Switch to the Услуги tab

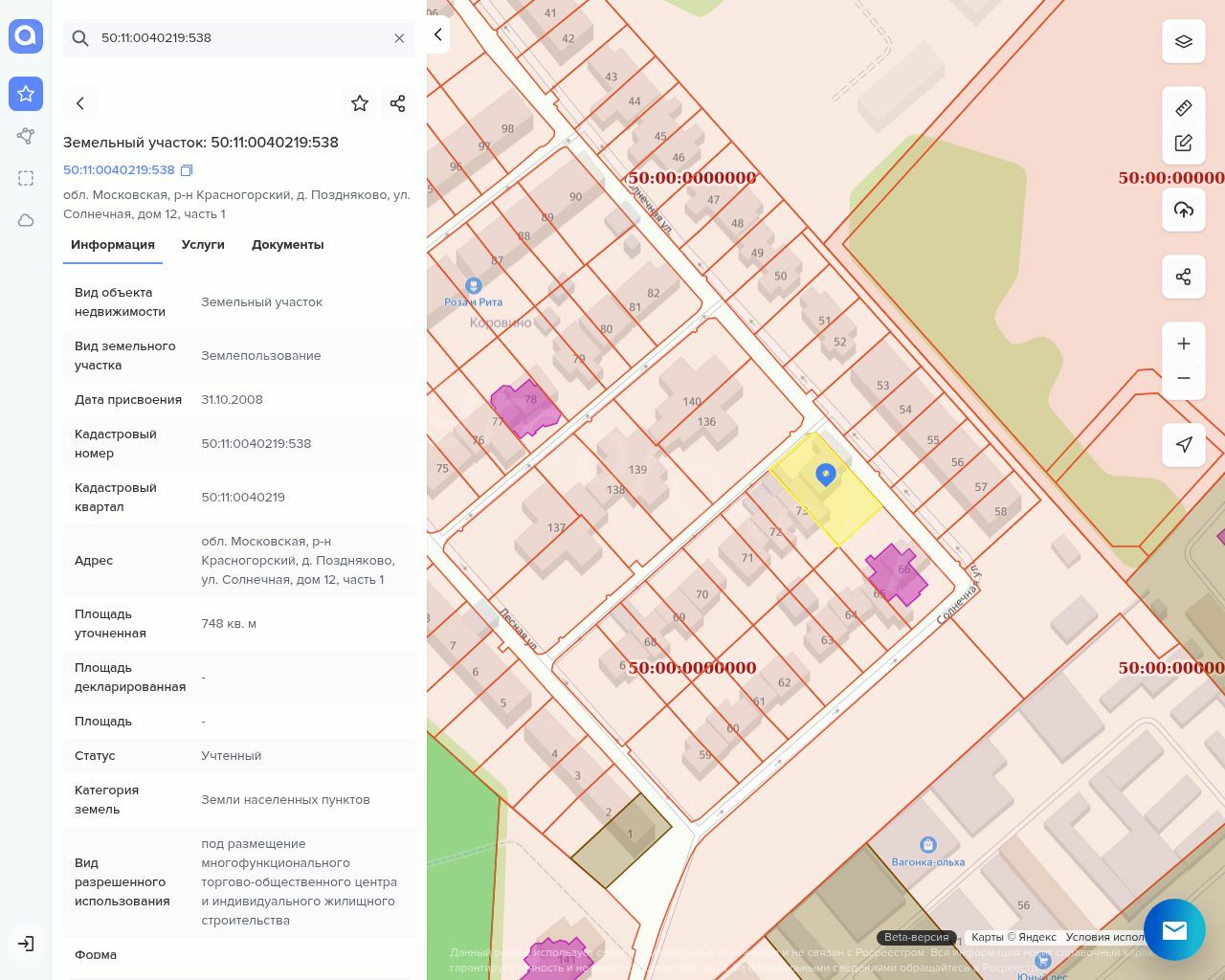coord(203,245)
